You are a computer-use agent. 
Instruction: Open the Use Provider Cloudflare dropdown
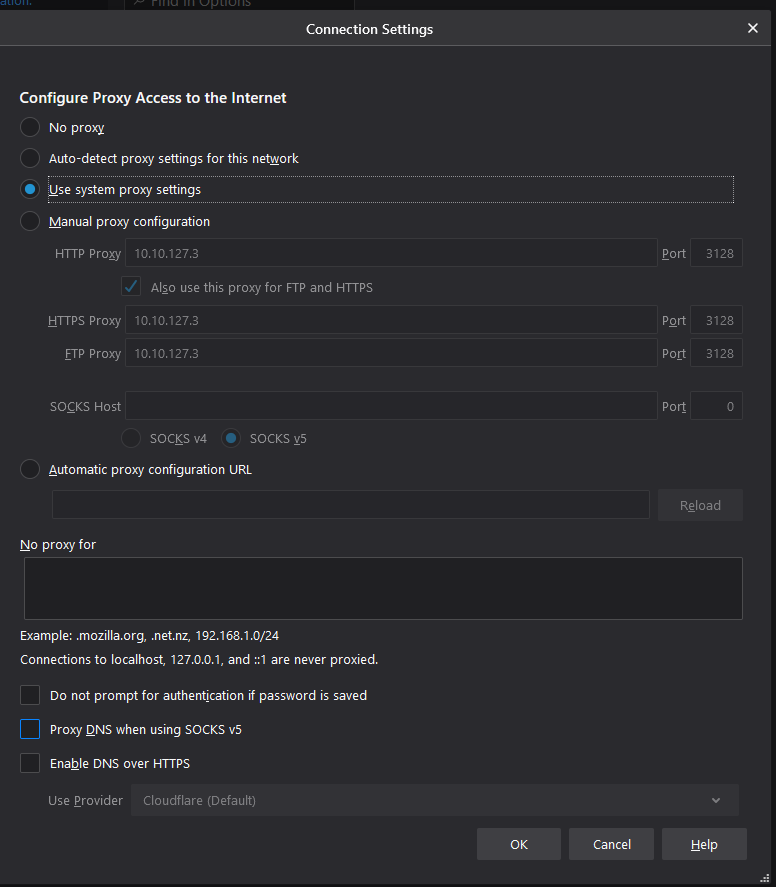click(434, 800)
